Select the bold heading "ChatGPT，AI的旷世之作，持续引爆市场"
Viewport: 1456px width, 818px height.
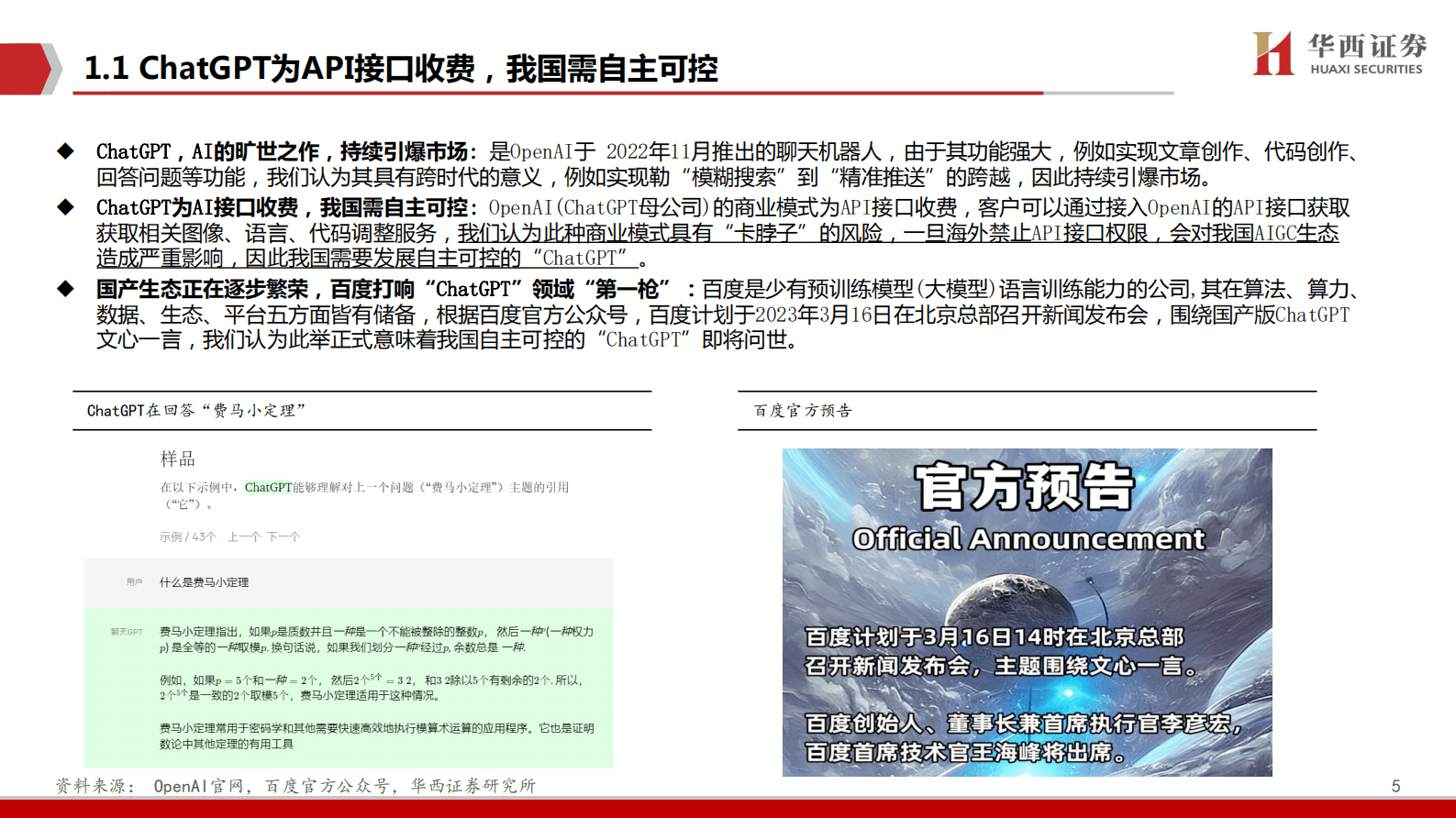[x=282, y=152]
